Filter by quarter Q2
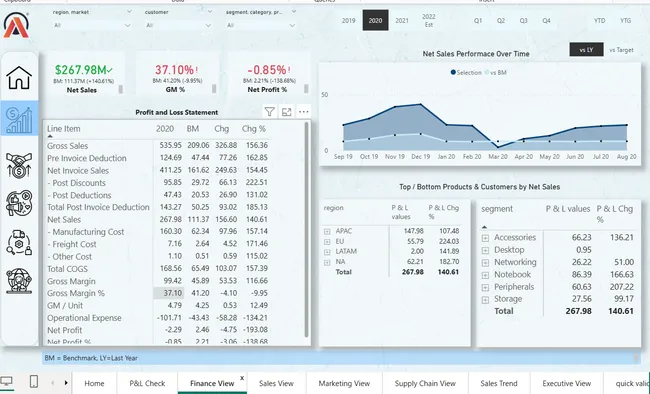The height and width of the screenshot is (394, 650). point(501,20)
